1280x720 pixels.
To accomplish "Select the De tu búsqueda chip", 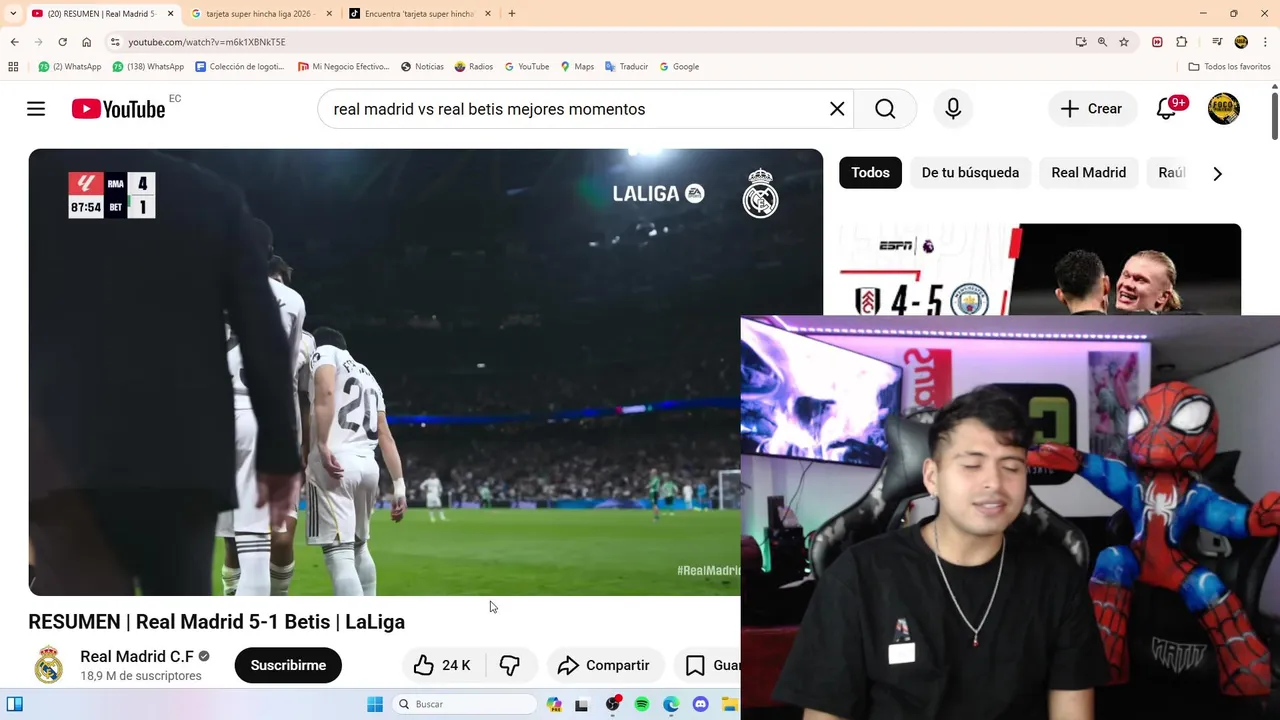I will pyautogui.click(x=970, y=173).
